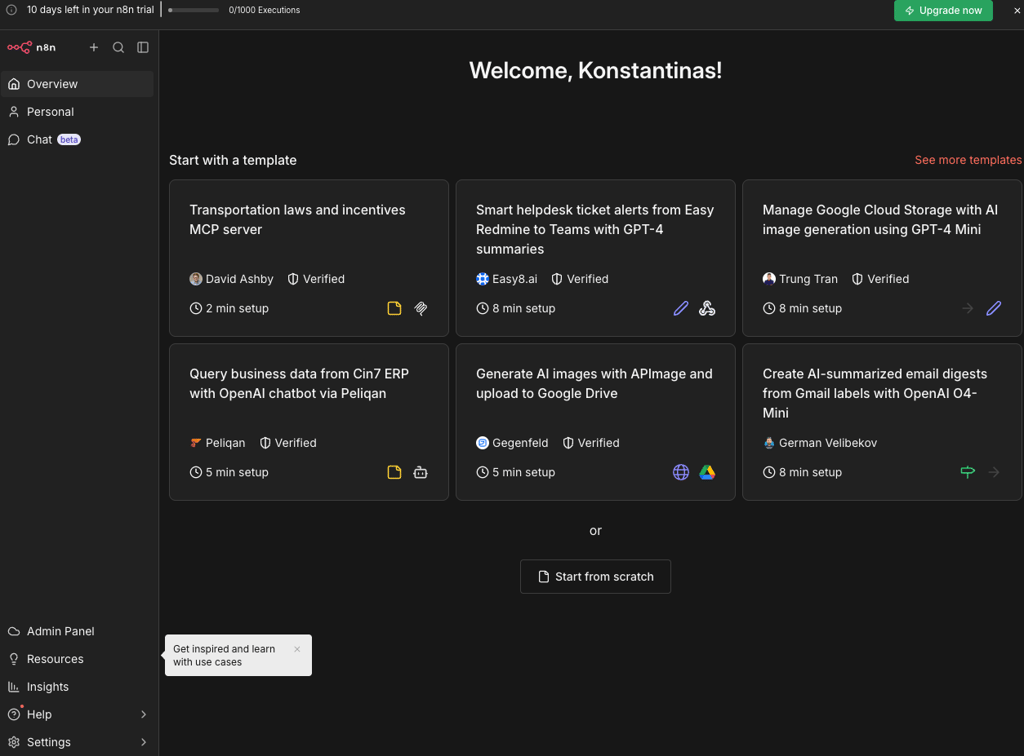Viewport: 1024px width, 756px height.
Task: Open Query business data from Cin7 template
Action: tap(309, 422)
